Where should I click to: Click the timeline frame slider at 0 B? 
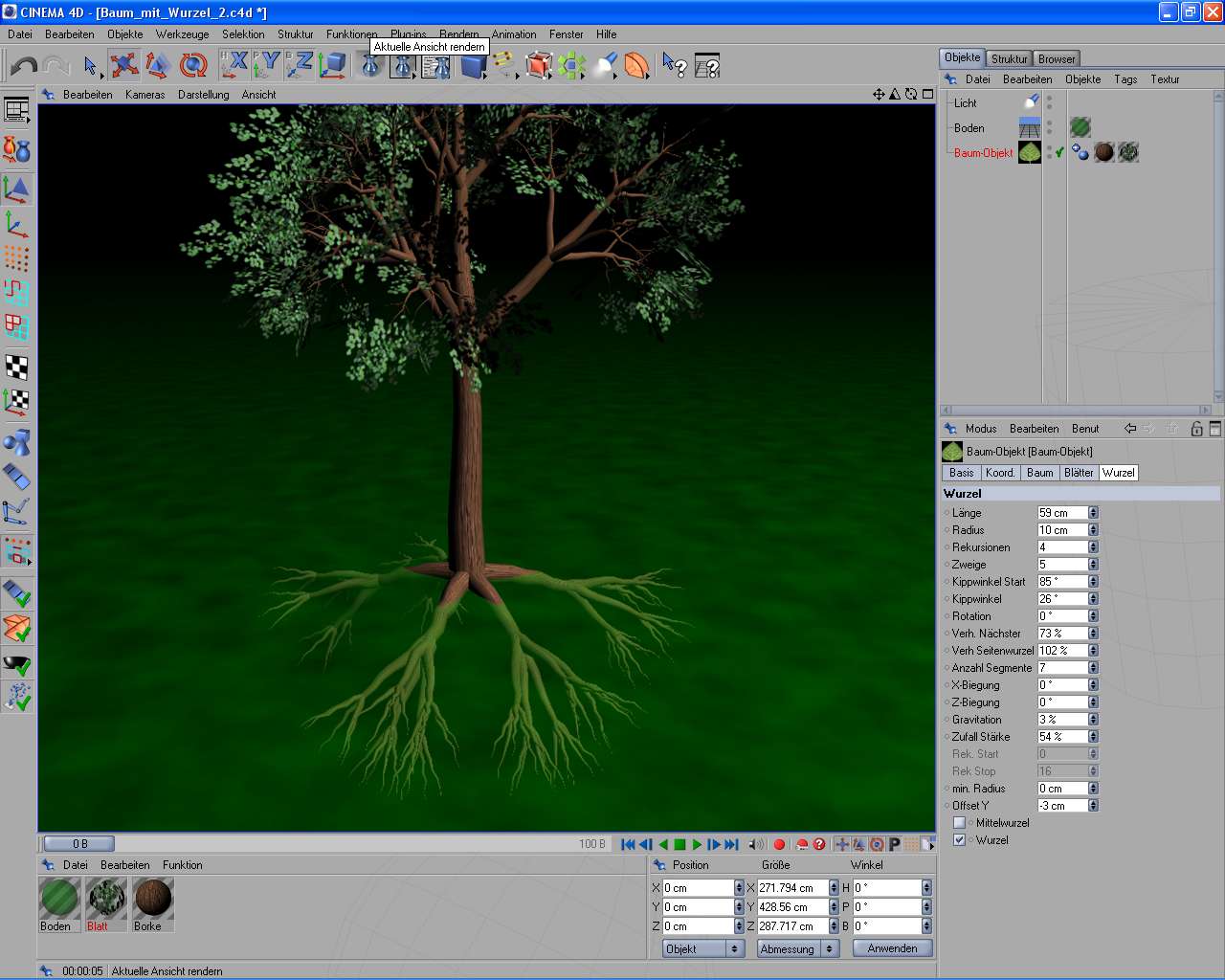[x=80, y=844]
